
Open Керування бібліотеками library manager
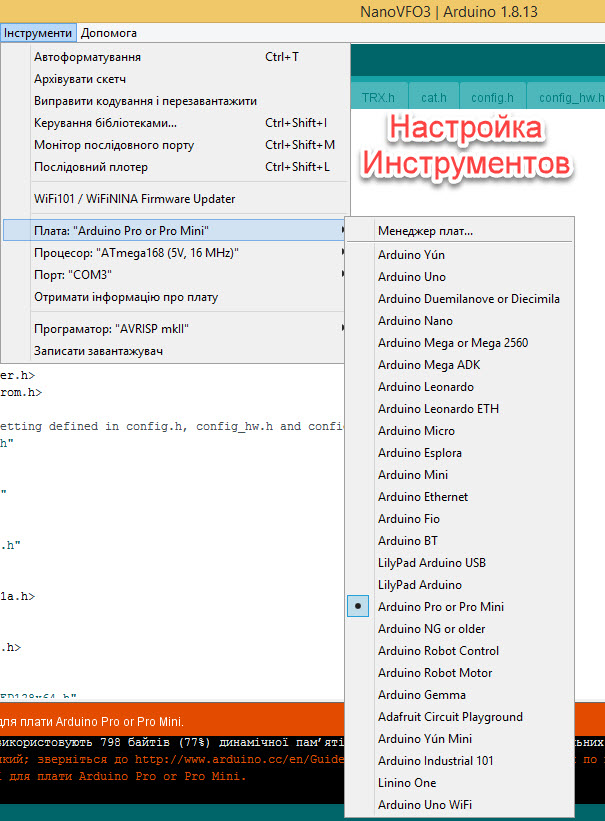pyautogui.click(x=105, y=123)
